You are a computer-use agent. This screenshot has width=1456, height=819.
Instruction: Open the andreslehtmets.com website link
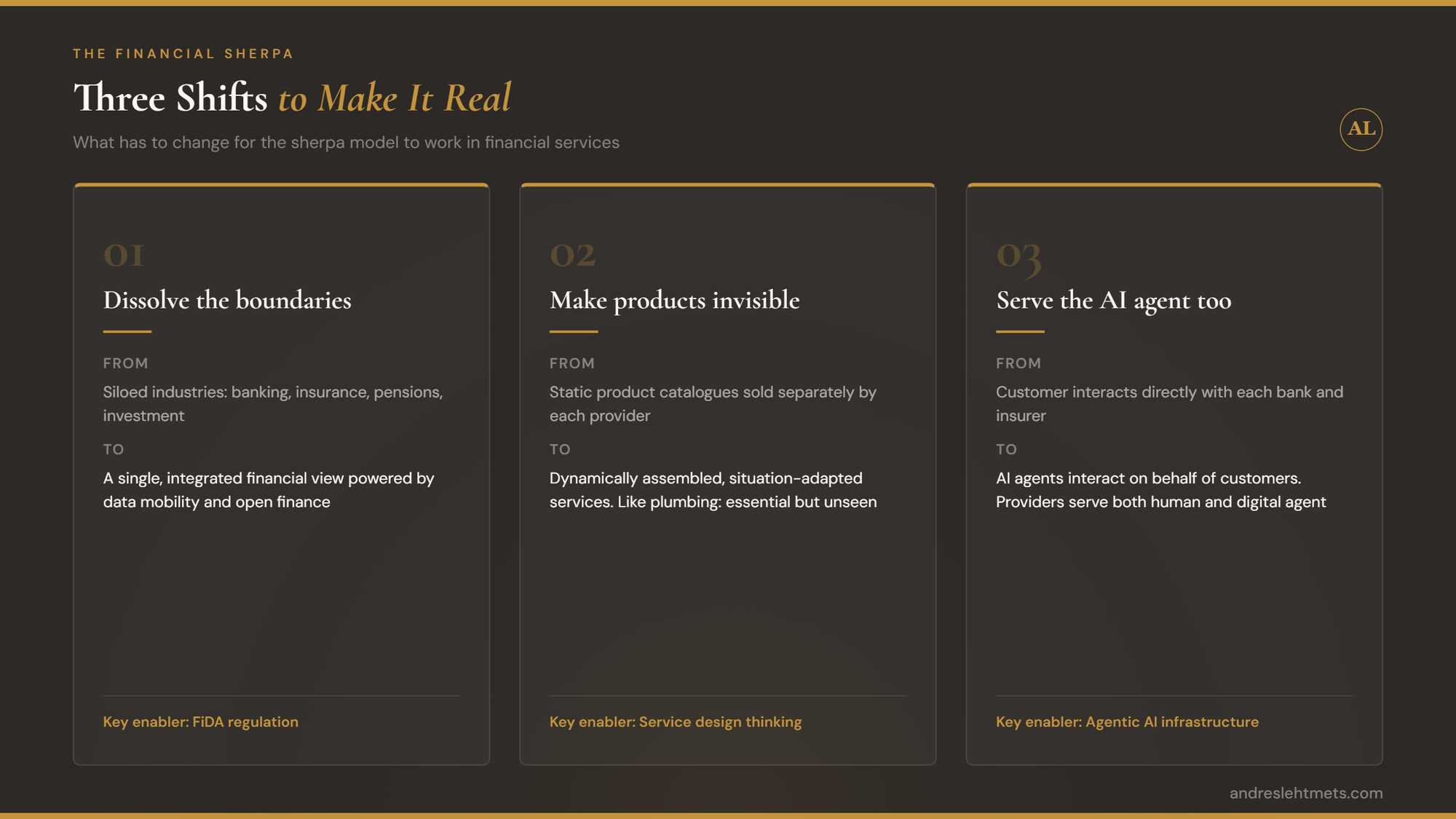[1305, 793]
